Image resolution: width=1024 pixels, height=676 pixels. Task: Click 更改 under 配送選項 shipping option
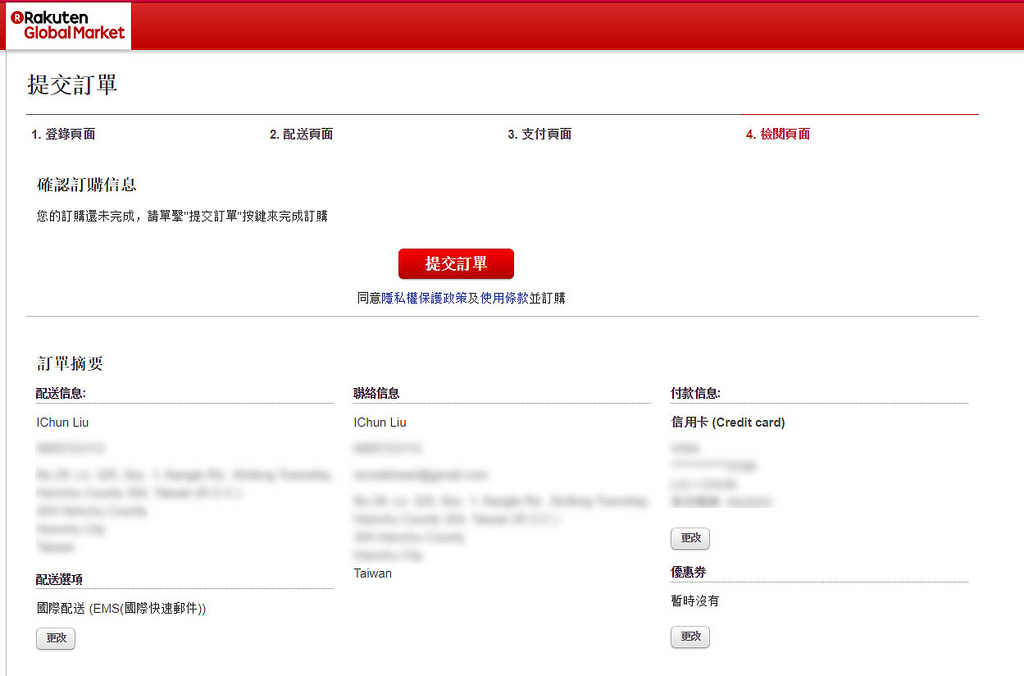point(56,638)
